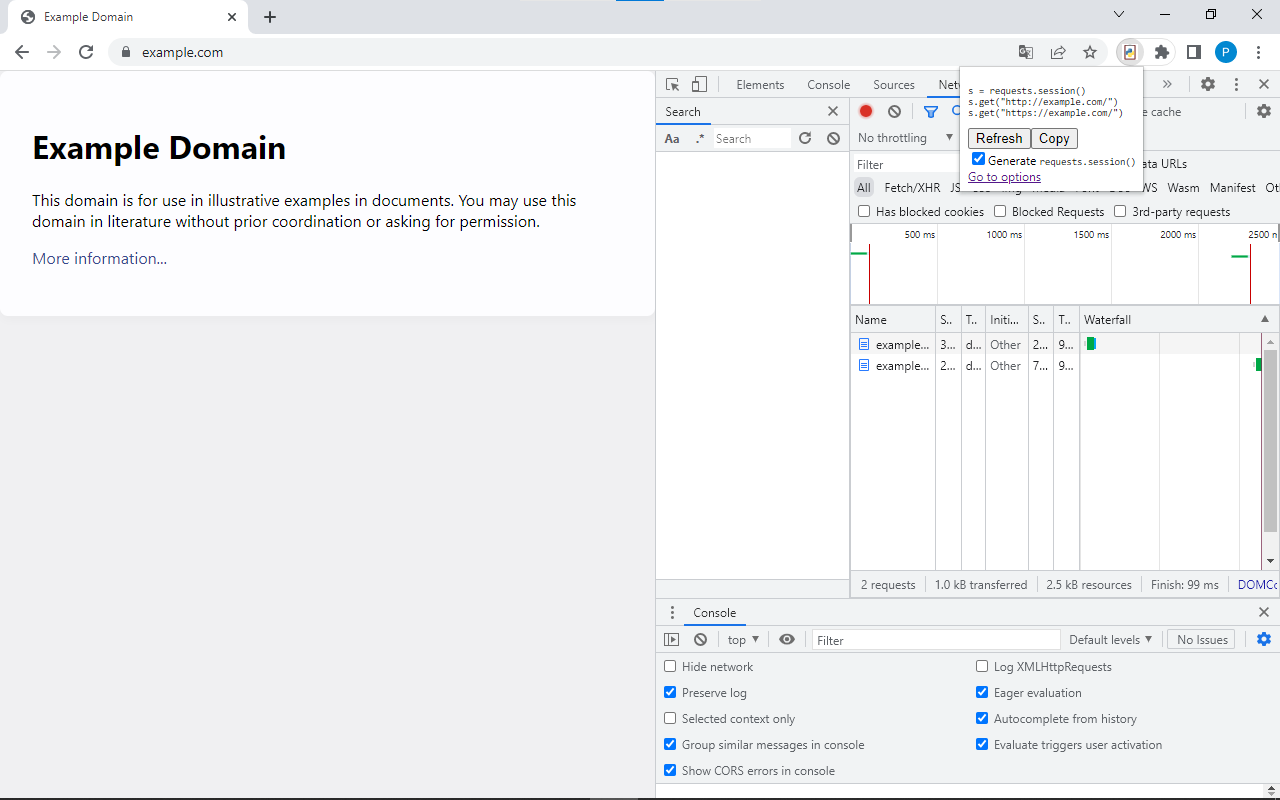Click the browser Back arrow
The width and height of the screenshot is (1280, 800).
click(22, 52)
